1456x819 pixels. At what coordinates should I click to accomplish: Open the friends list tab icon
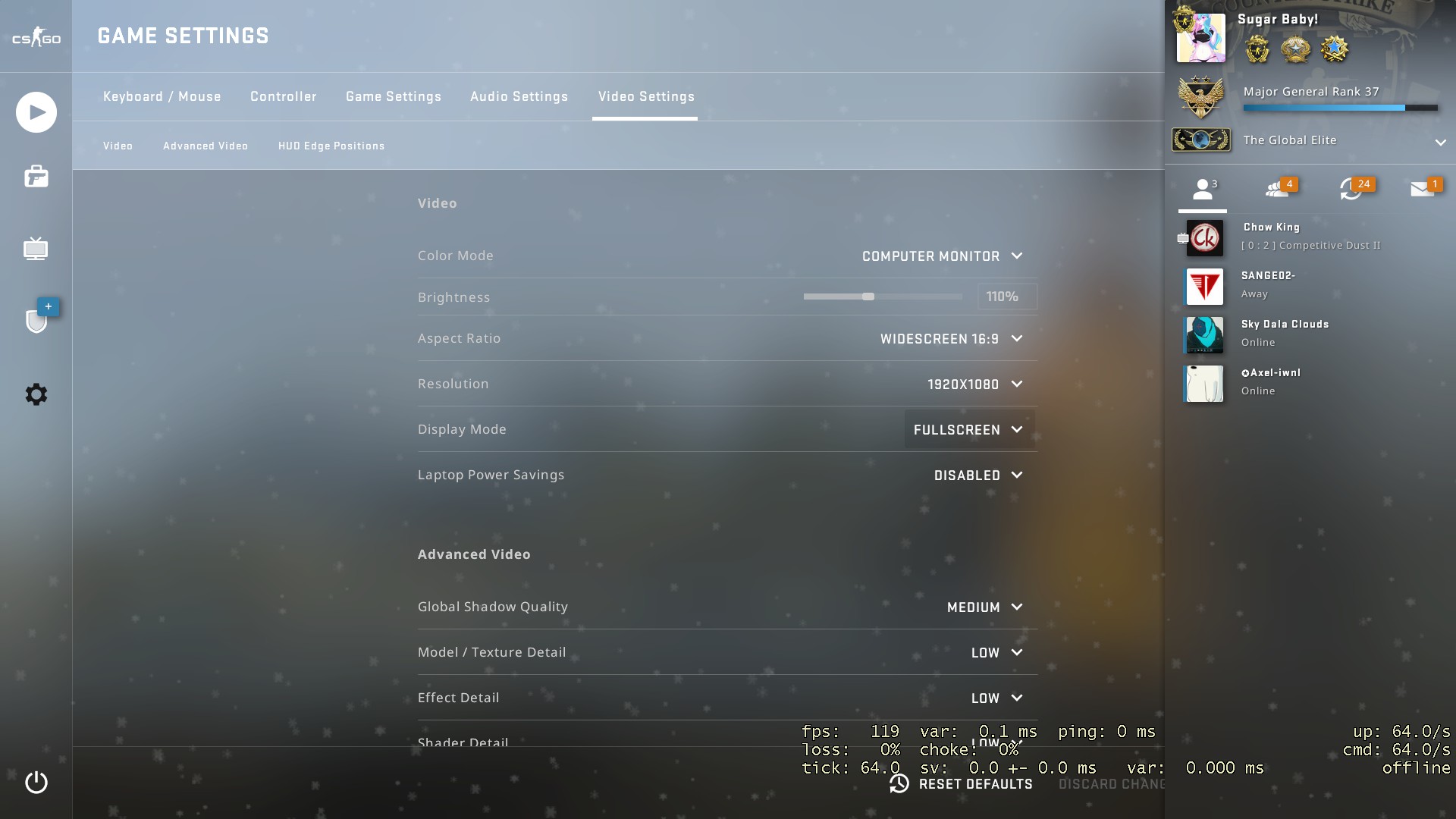[1203, 189]
